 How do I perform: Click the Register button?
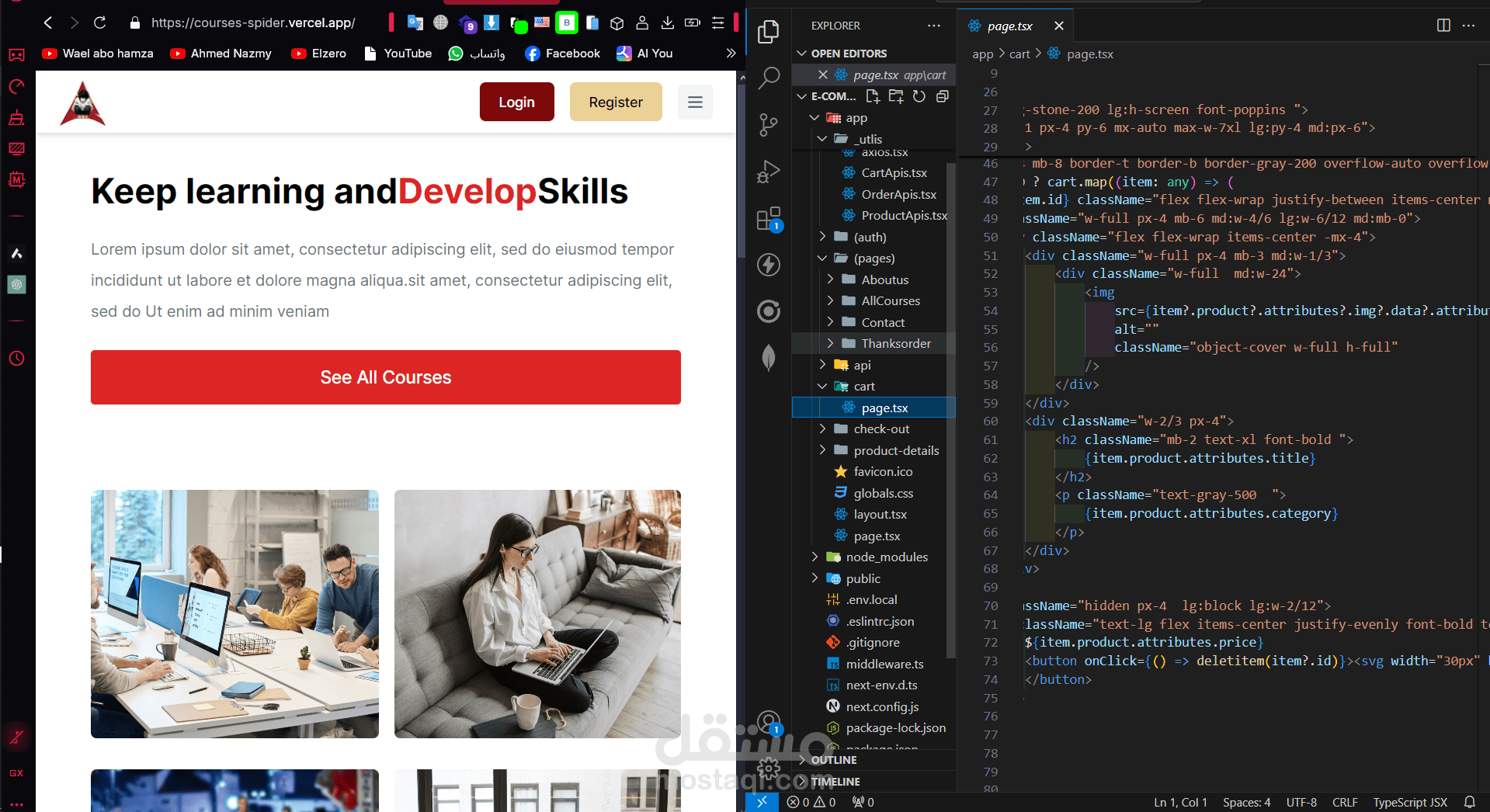point(616,102)
